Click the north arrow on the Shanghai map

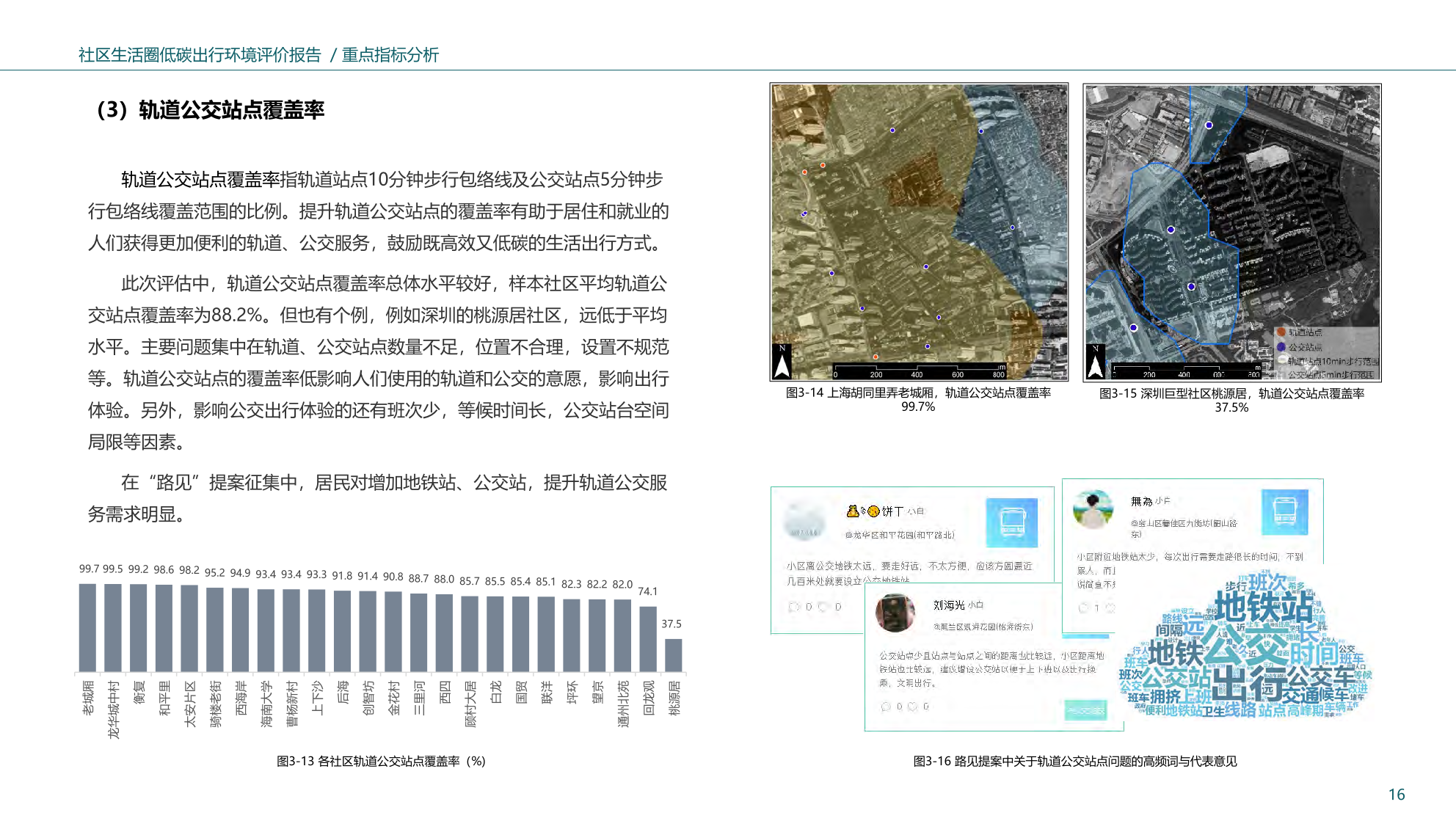pyautogui.click(x=782, y=362)
